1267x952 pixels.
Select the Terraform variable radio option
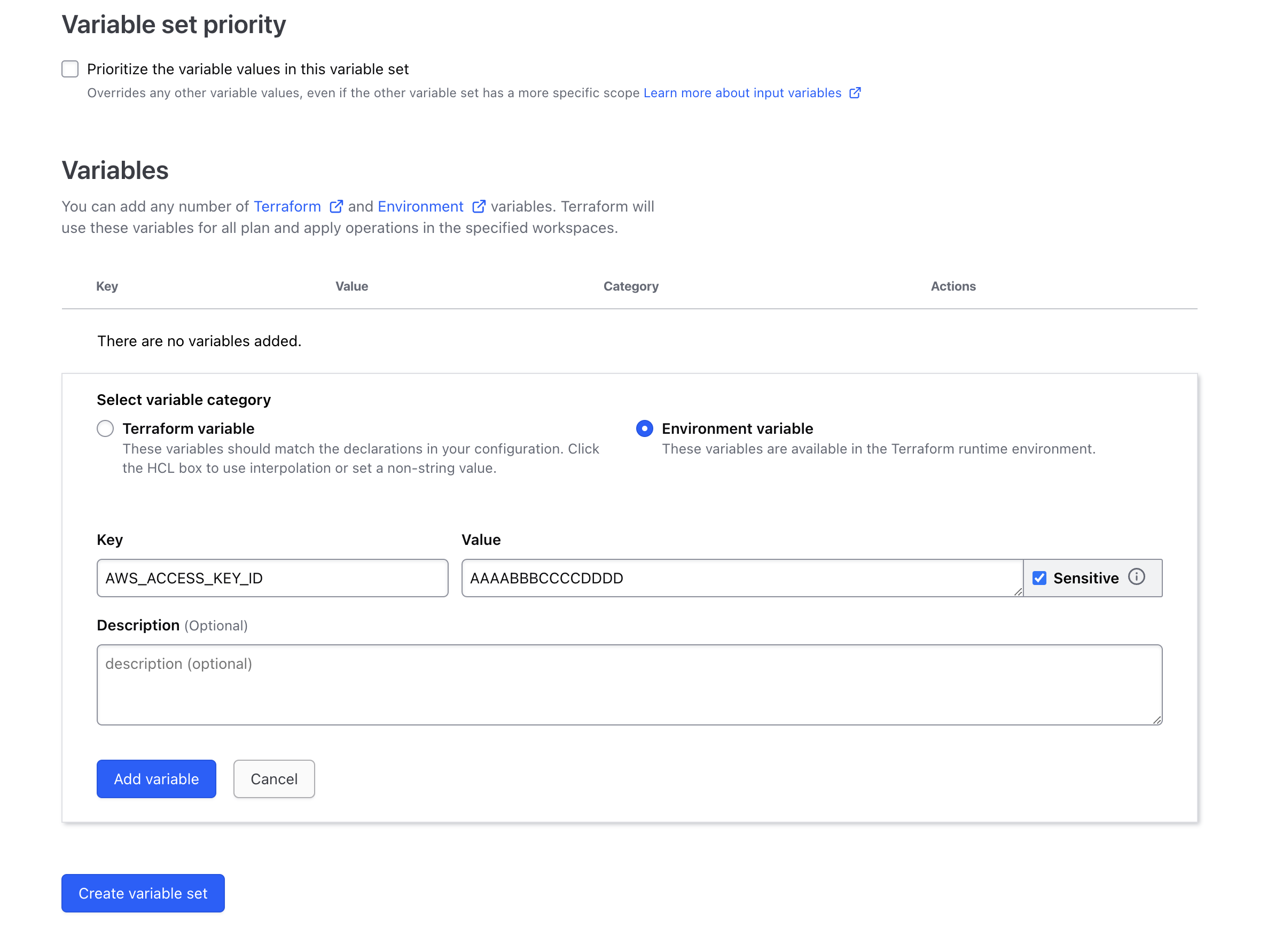coord(105,428)
